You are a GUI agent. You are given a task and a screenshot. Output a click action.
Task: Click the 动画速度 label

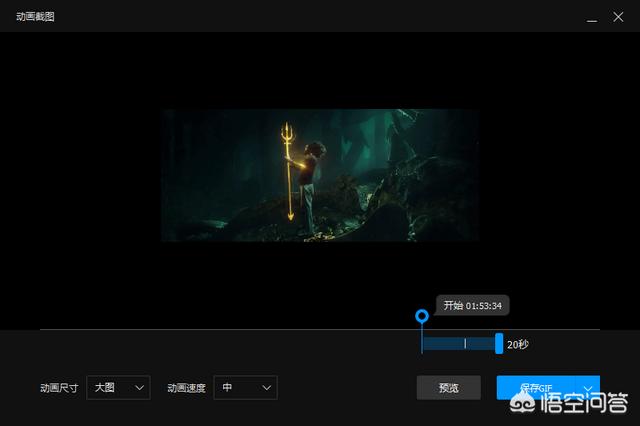[x=187, y=388]
